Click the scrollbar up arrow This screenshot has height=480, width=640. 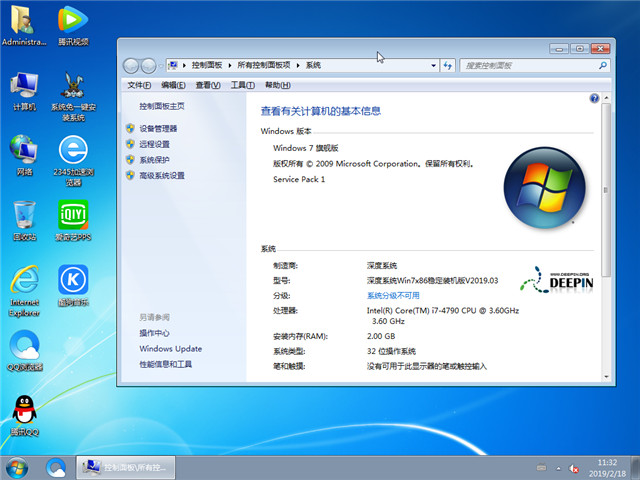coord(606,98)
